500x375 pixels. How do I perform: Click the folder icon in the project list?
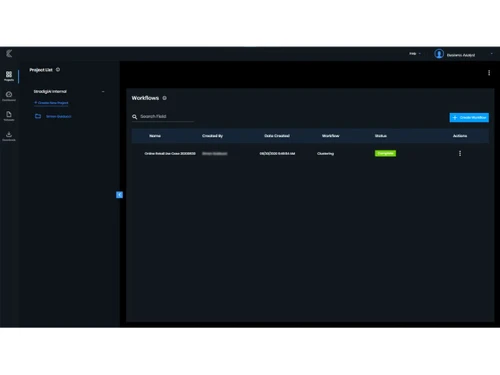click(x=38, y=116)
